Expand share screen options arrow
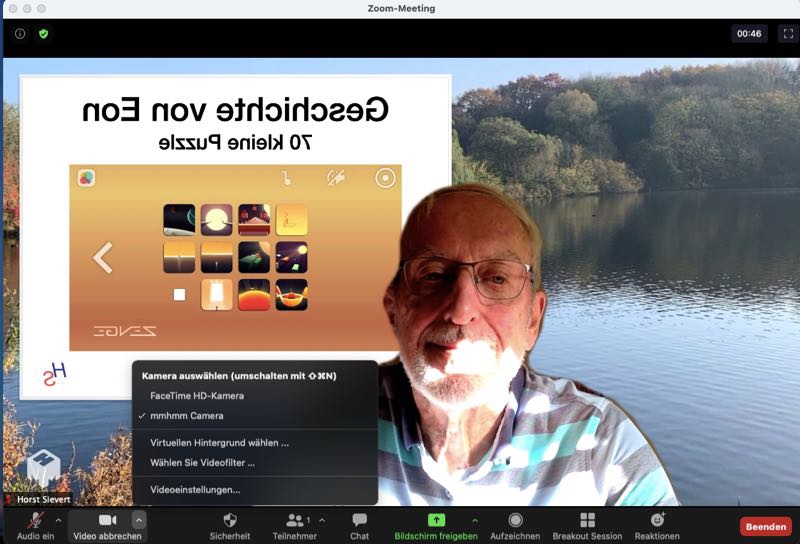The image size is (800, 544). click(x=474, y=519)
